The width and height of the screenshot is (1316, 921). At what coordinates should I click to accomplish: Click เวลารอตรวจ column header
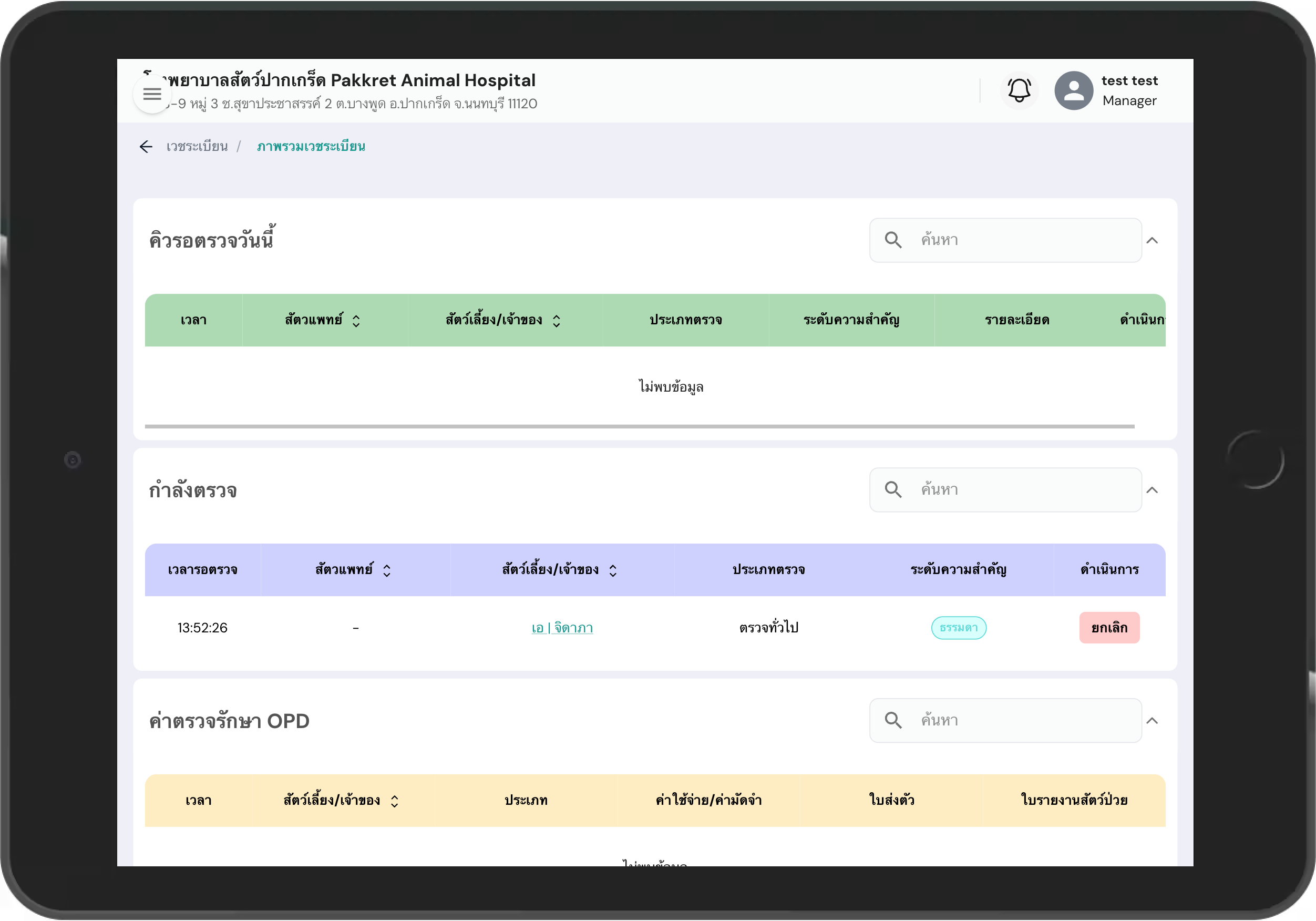coord(202,569)
